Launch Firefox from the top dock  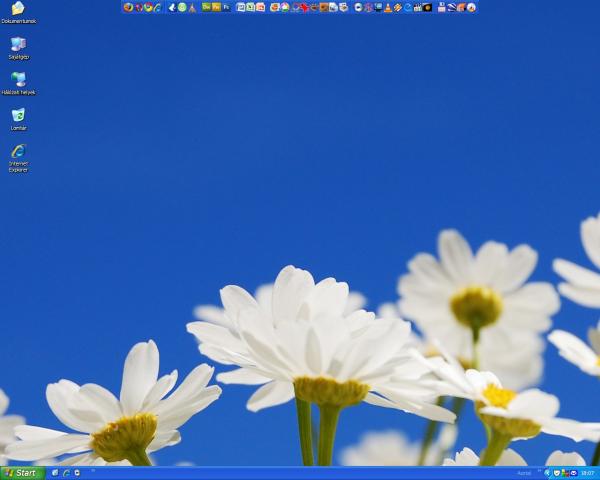pyautogui.click(x=128, y=7)
